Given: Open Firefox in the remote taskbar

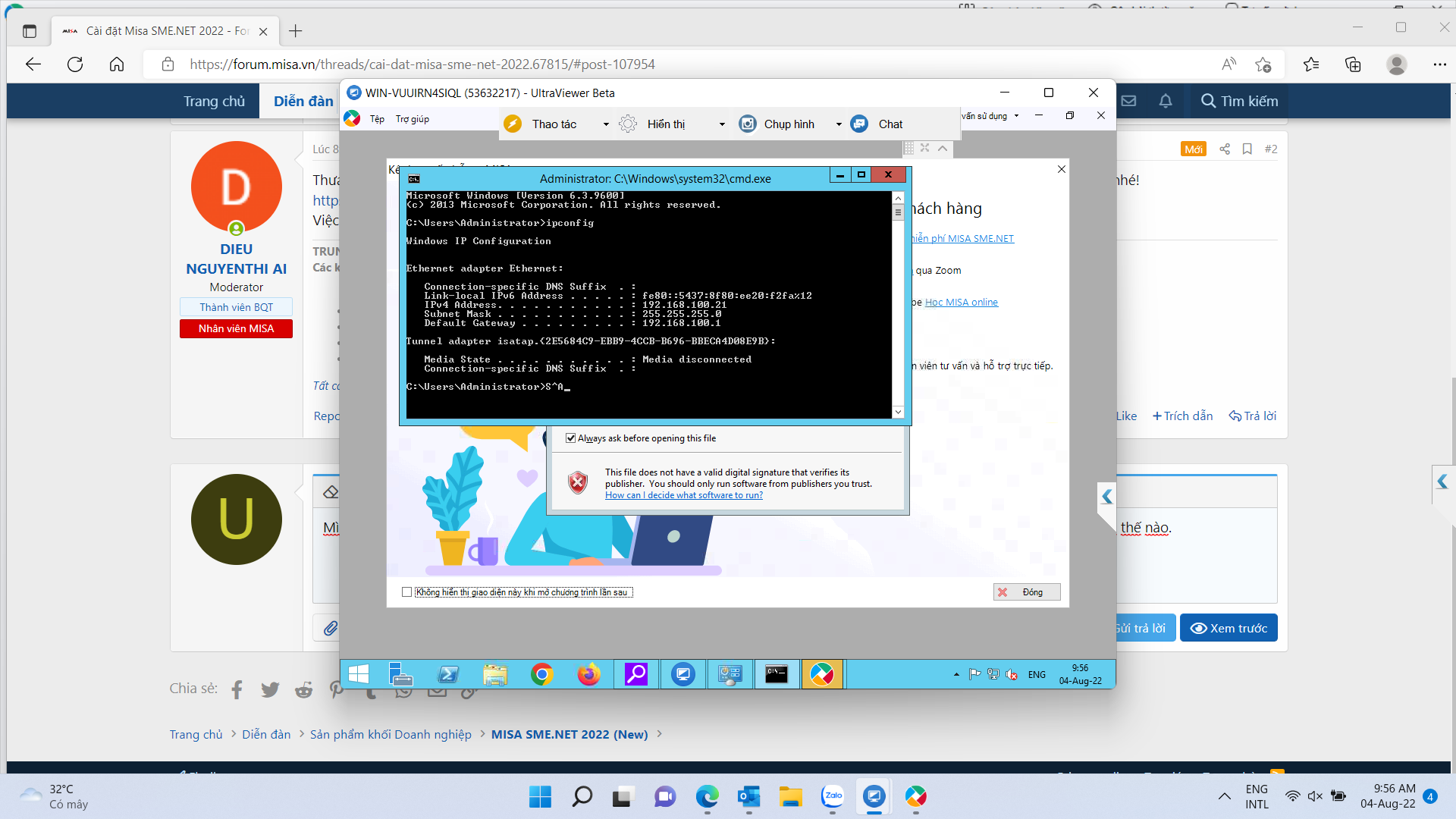Looking at the screenshot, I should pyautogui.click(x=588, y=674).
